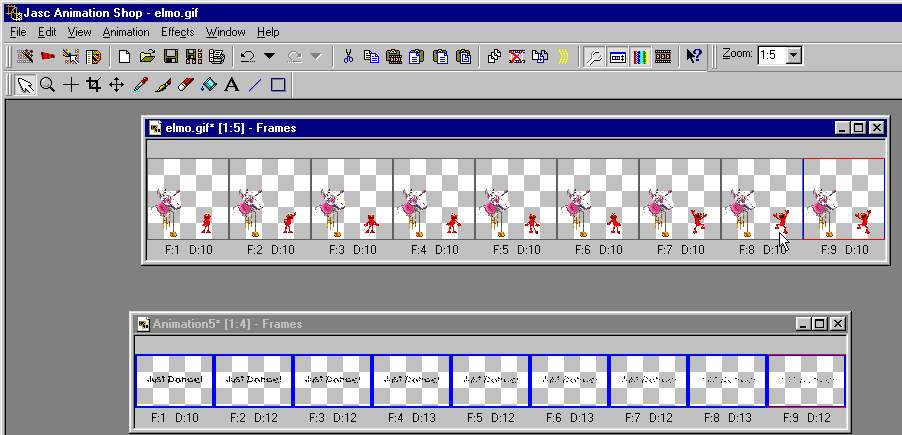Open the Help menu
Screen dimensions: 902x435
[268, 32]
